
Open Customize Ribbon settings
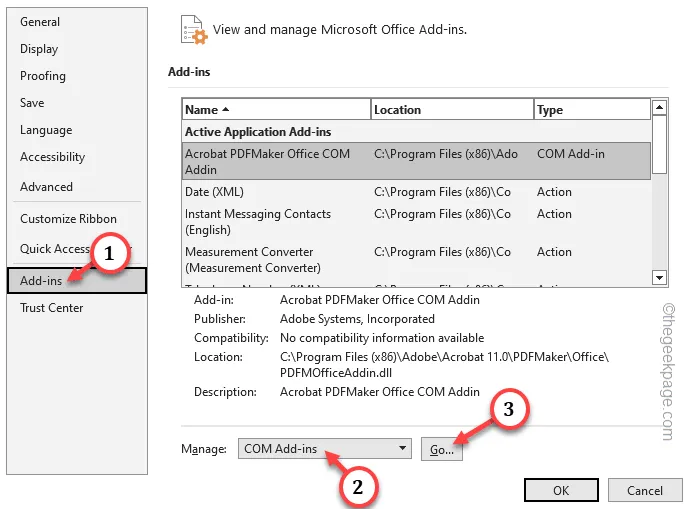68,218
